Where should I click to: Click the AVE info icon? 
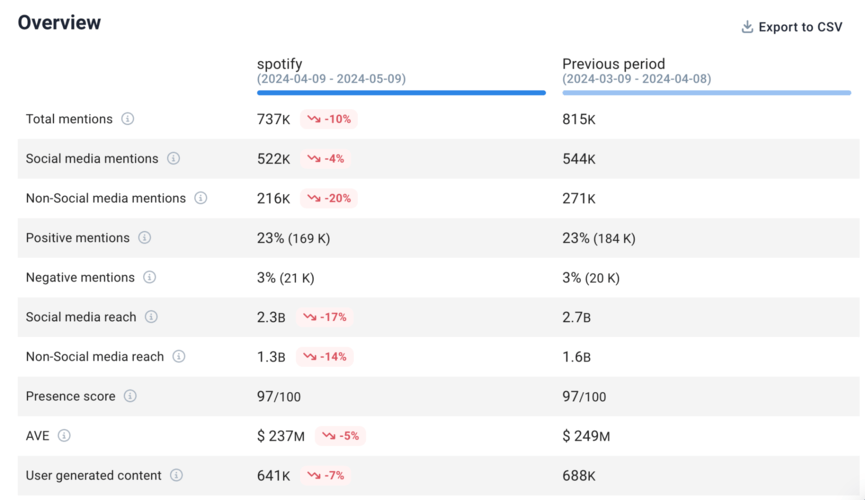point(65,436)
